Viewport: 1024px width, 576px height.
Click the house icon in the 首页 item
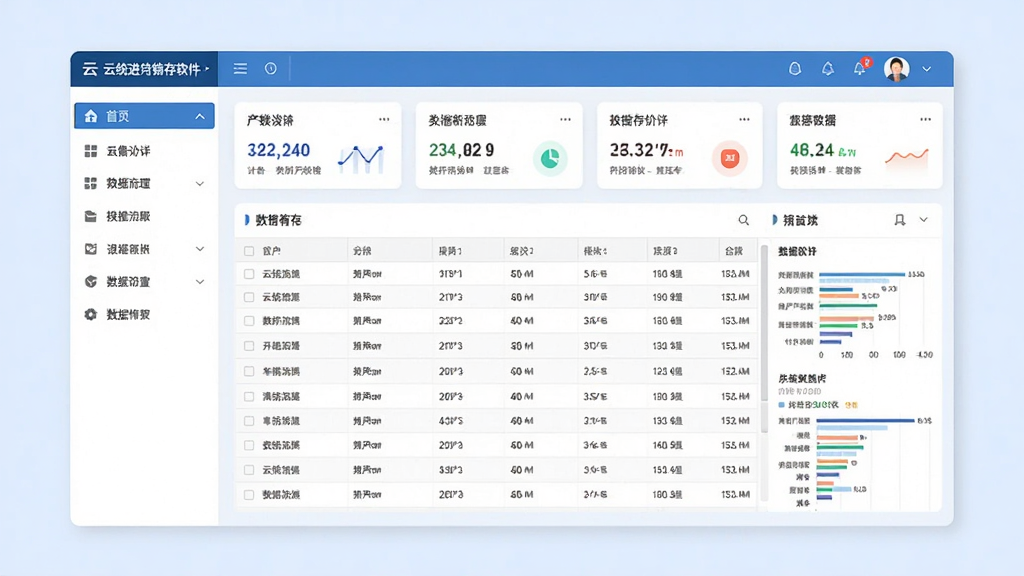(x=91, y=116)
